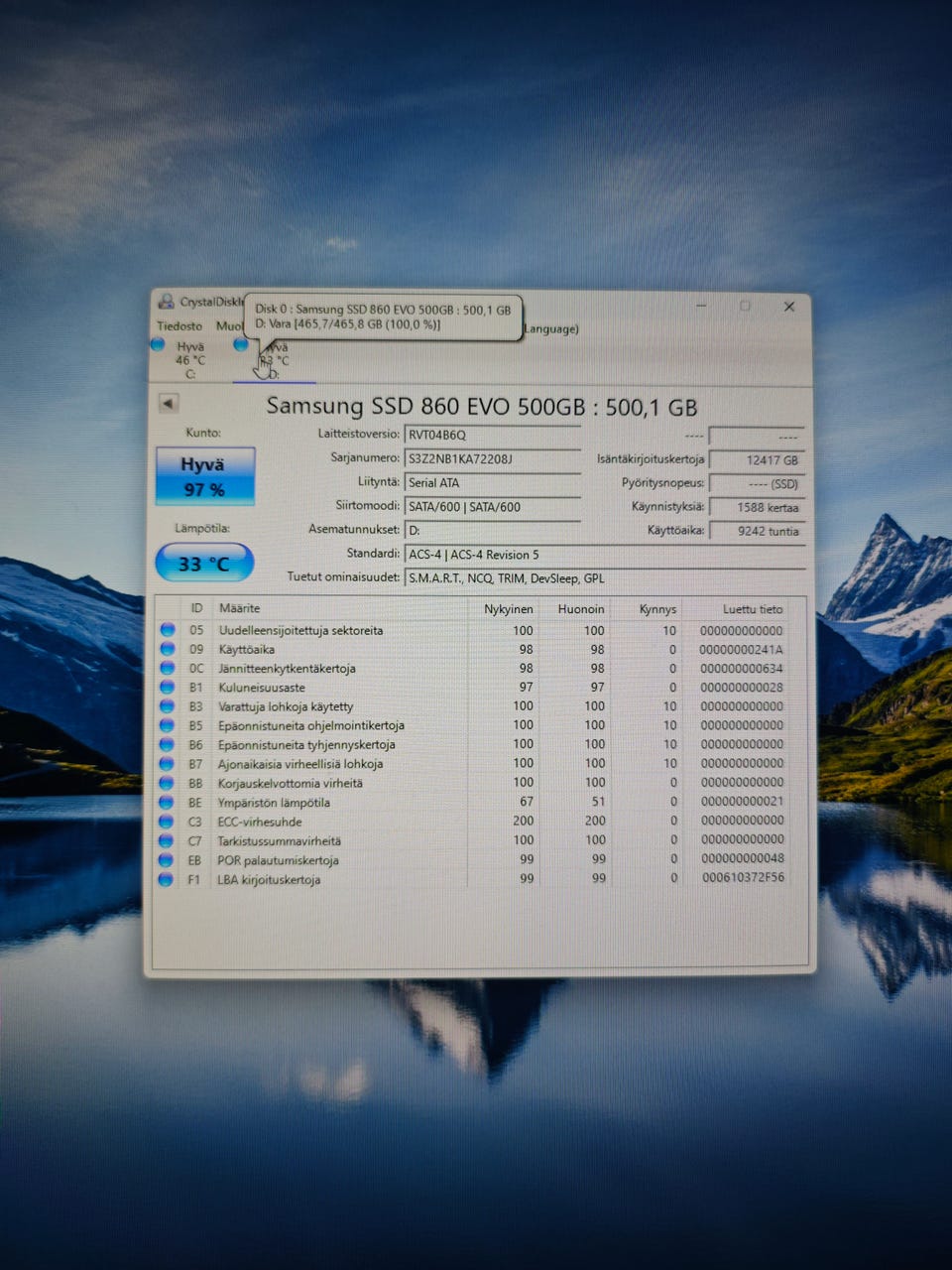The width and height of the screenshot is (952, 1270).
Task: Click the Asematunnukset field D:
Action: [493, 530]
